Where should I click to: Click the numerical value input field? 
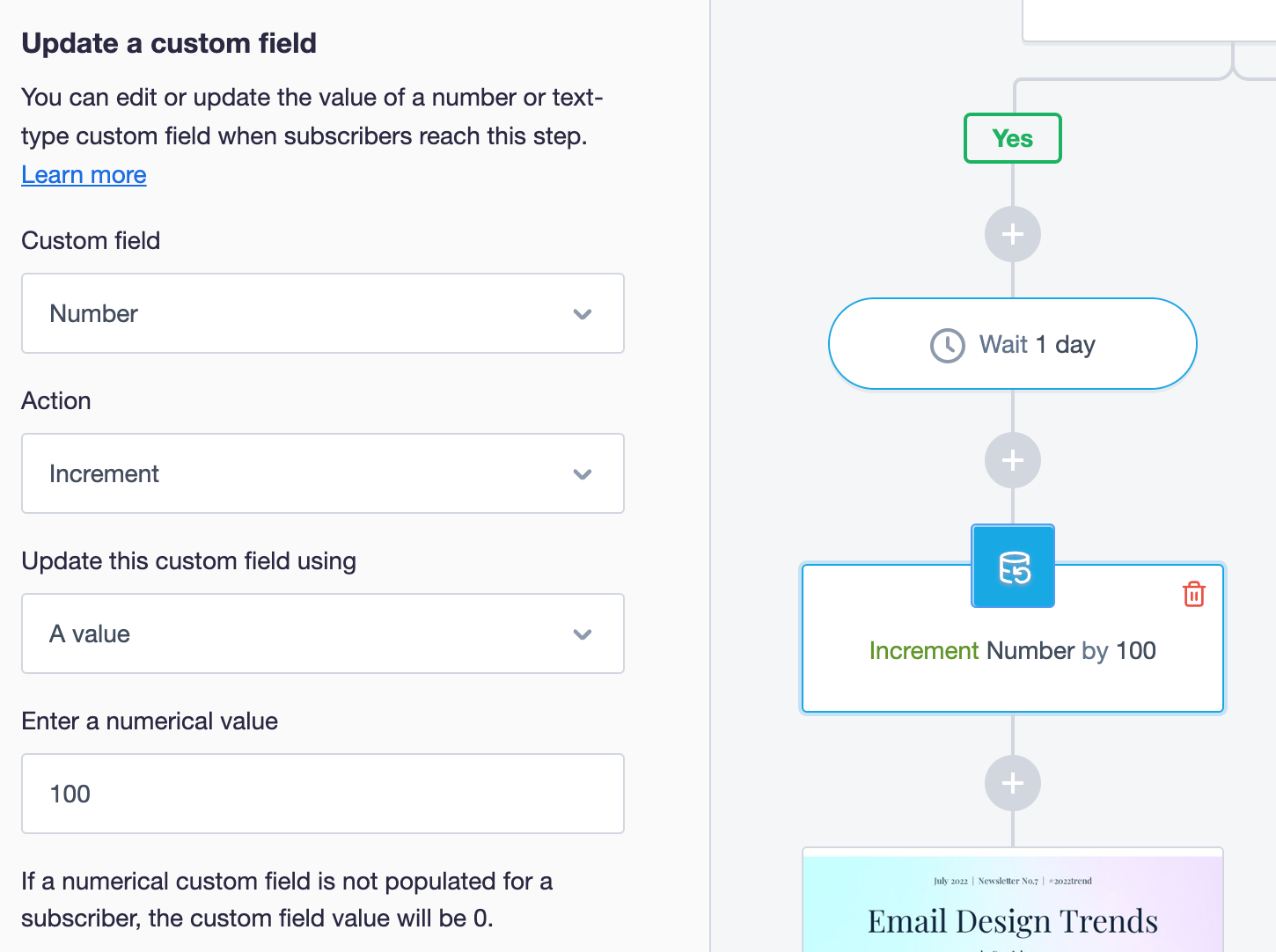[x=322, y=794]
